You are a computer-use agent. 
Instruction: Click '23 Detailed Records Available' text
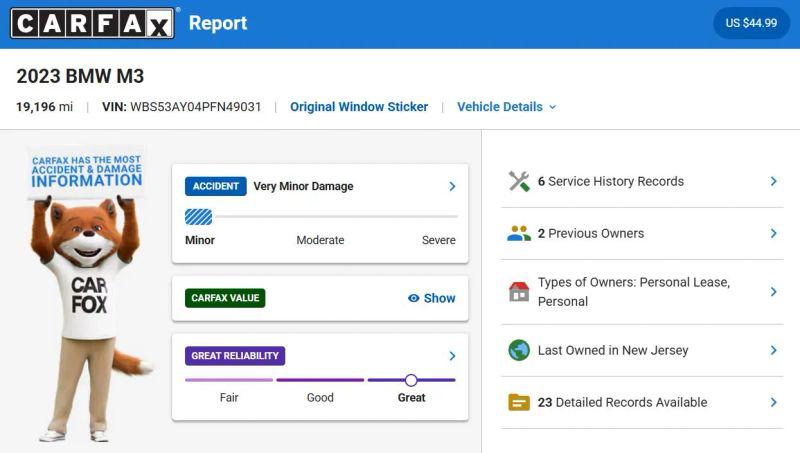pyautogui.click(x=622, y=402)
